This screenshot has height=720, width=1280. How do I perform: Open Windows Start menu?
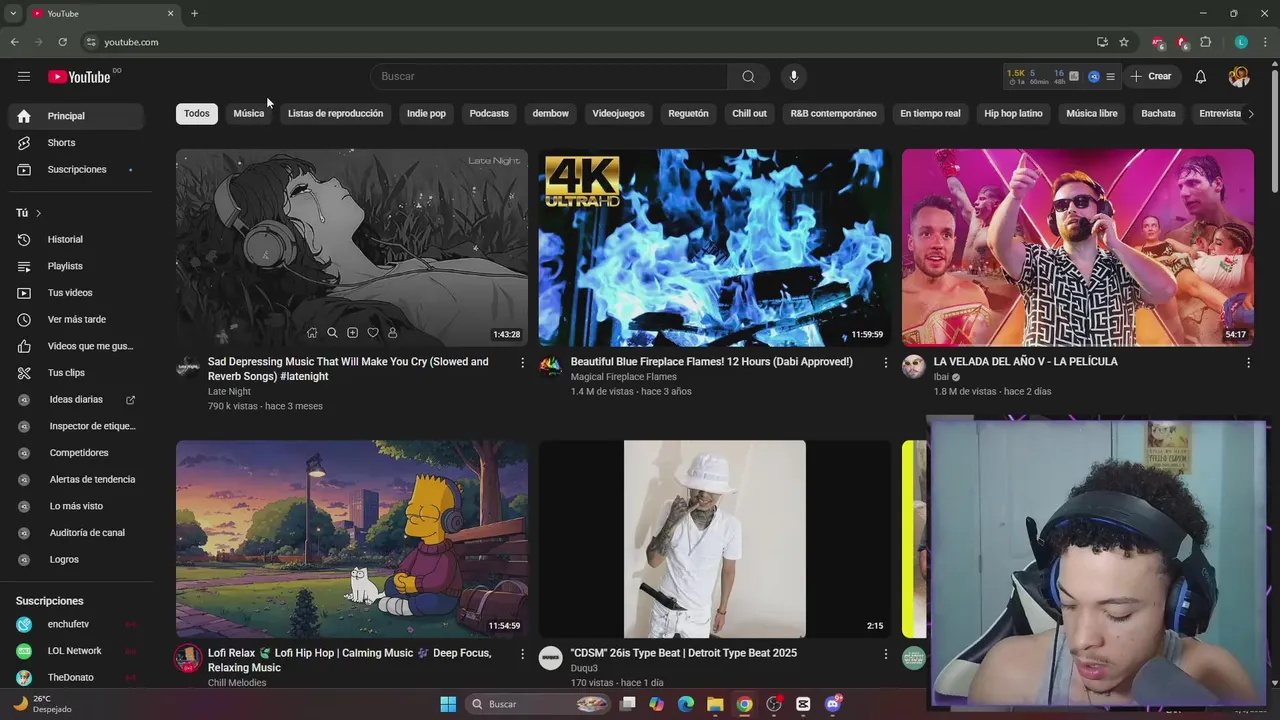coord(448,704)
